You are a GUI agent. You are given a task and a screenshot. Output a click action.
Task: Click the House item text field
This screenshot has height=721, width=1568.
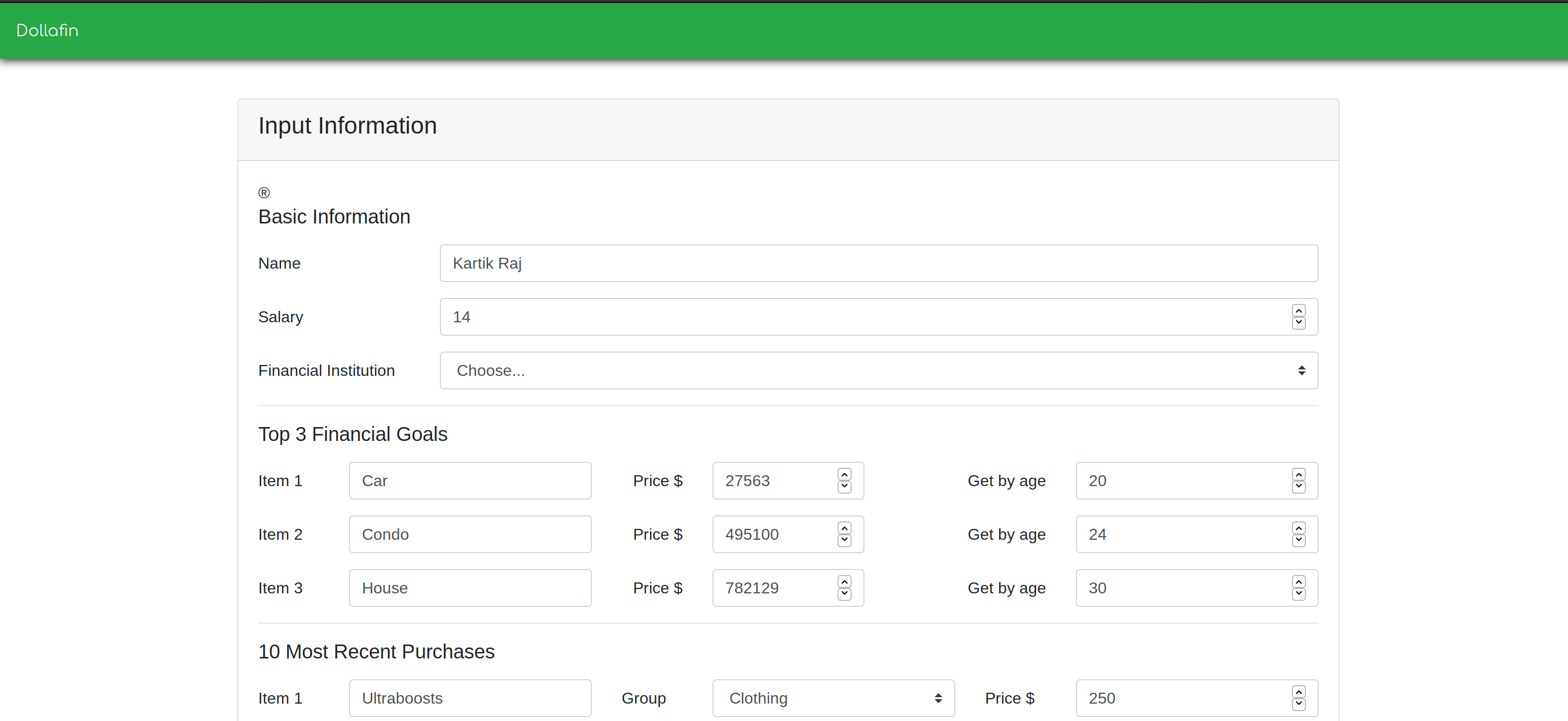click(470, 587)
